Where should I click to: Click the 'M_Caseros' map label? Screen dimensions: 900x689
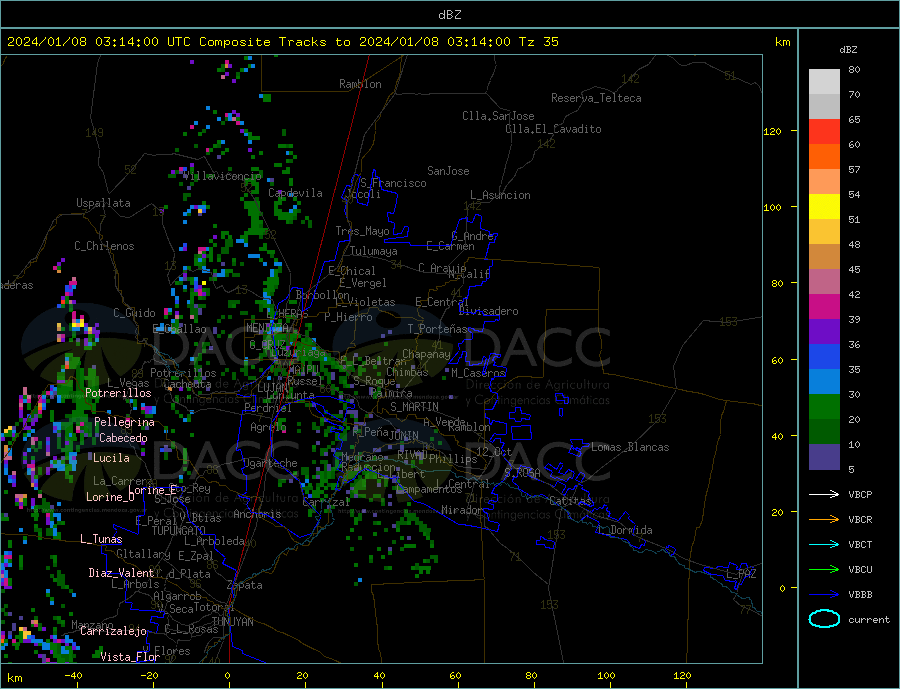point(478,373)
